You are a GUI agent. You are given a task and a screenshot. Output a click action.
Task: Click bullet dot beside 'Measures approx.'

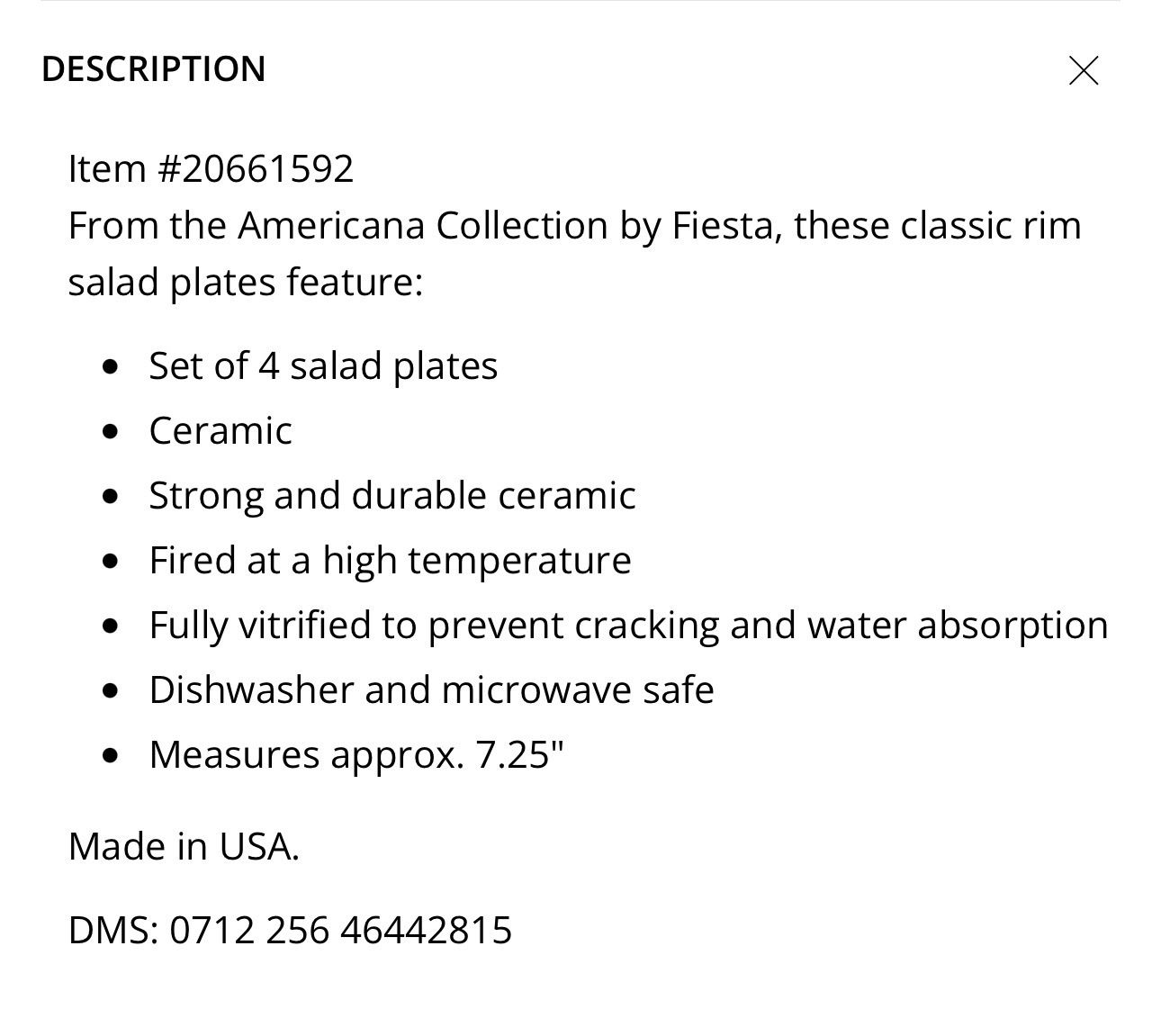(111, 755)
